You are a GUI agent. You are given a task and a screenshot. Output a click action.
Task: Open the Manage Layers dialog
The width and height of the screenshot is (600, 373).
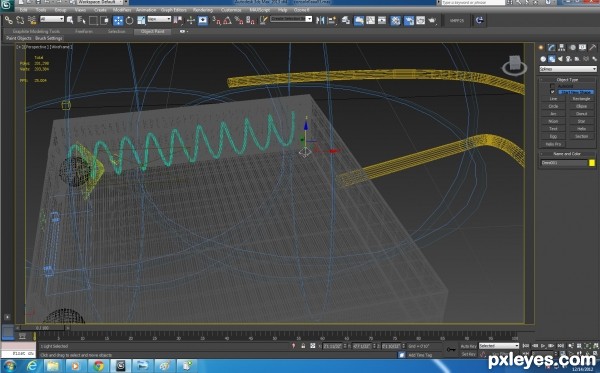click(x=346, y=20)
